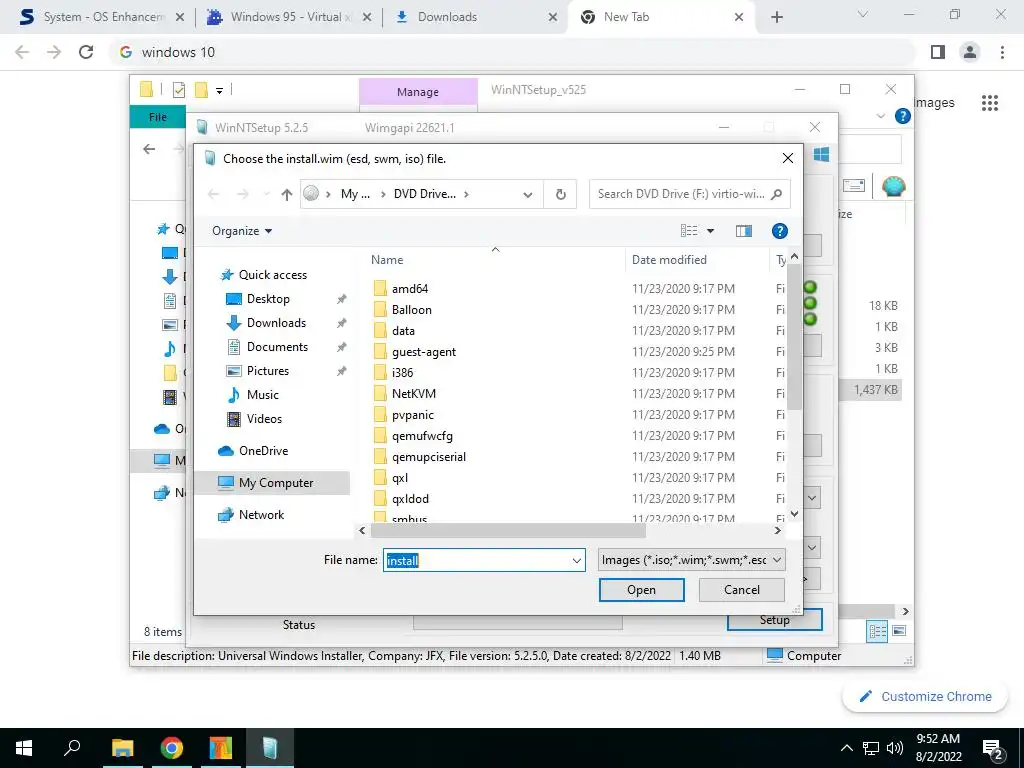This screenshot has height=768, width=1024.
Task: Open the Google apps grid
Action: coord(989,103)
